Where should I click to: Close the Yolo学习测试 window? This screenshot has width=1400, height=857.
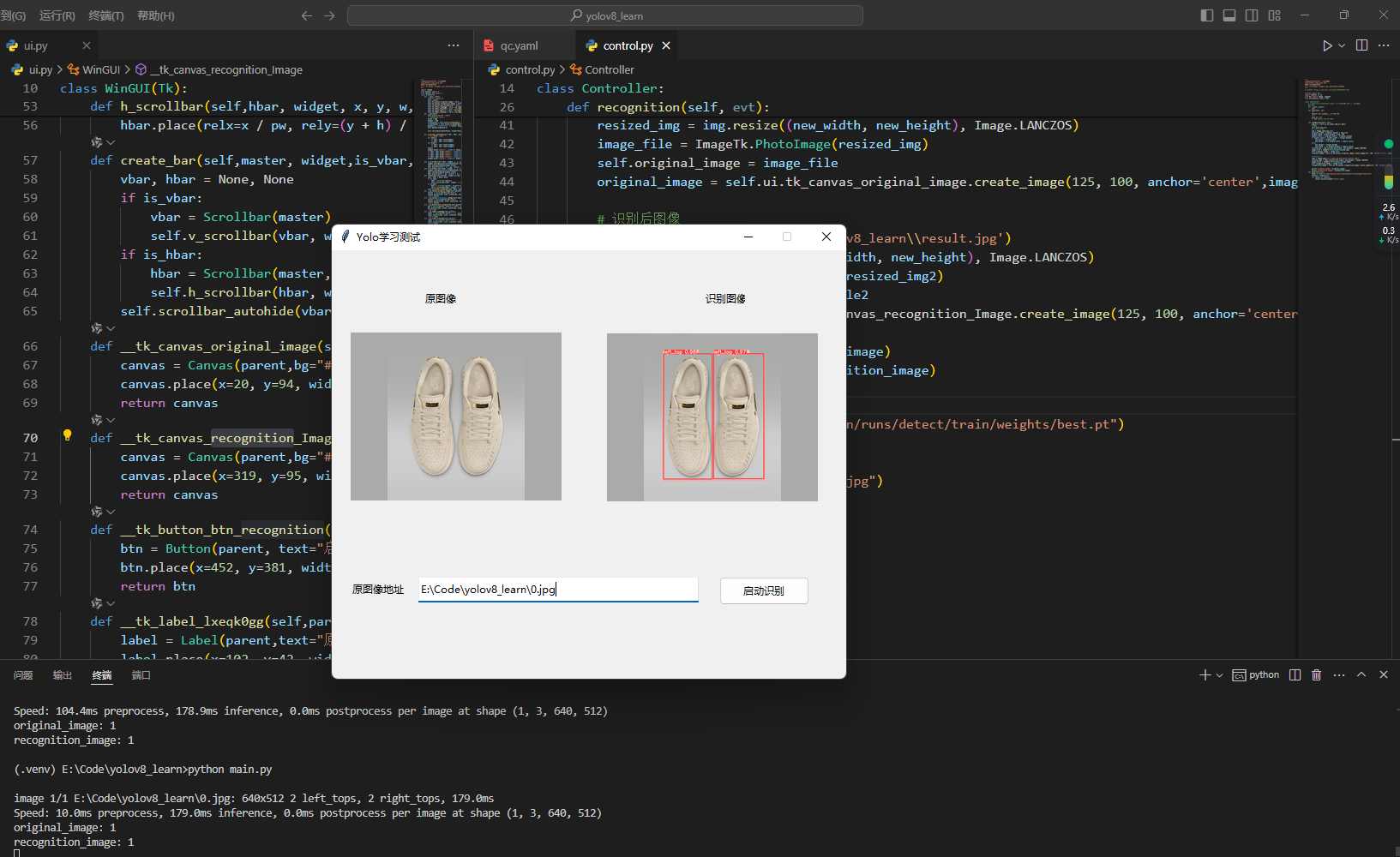pos(826,237)
